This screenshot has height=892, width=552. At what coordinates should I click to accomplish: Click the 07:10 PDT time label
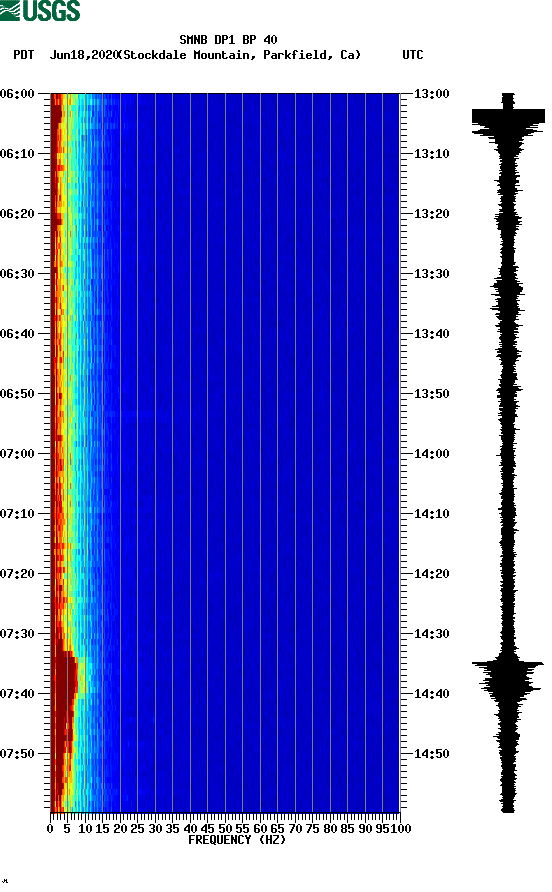(18, 514)
